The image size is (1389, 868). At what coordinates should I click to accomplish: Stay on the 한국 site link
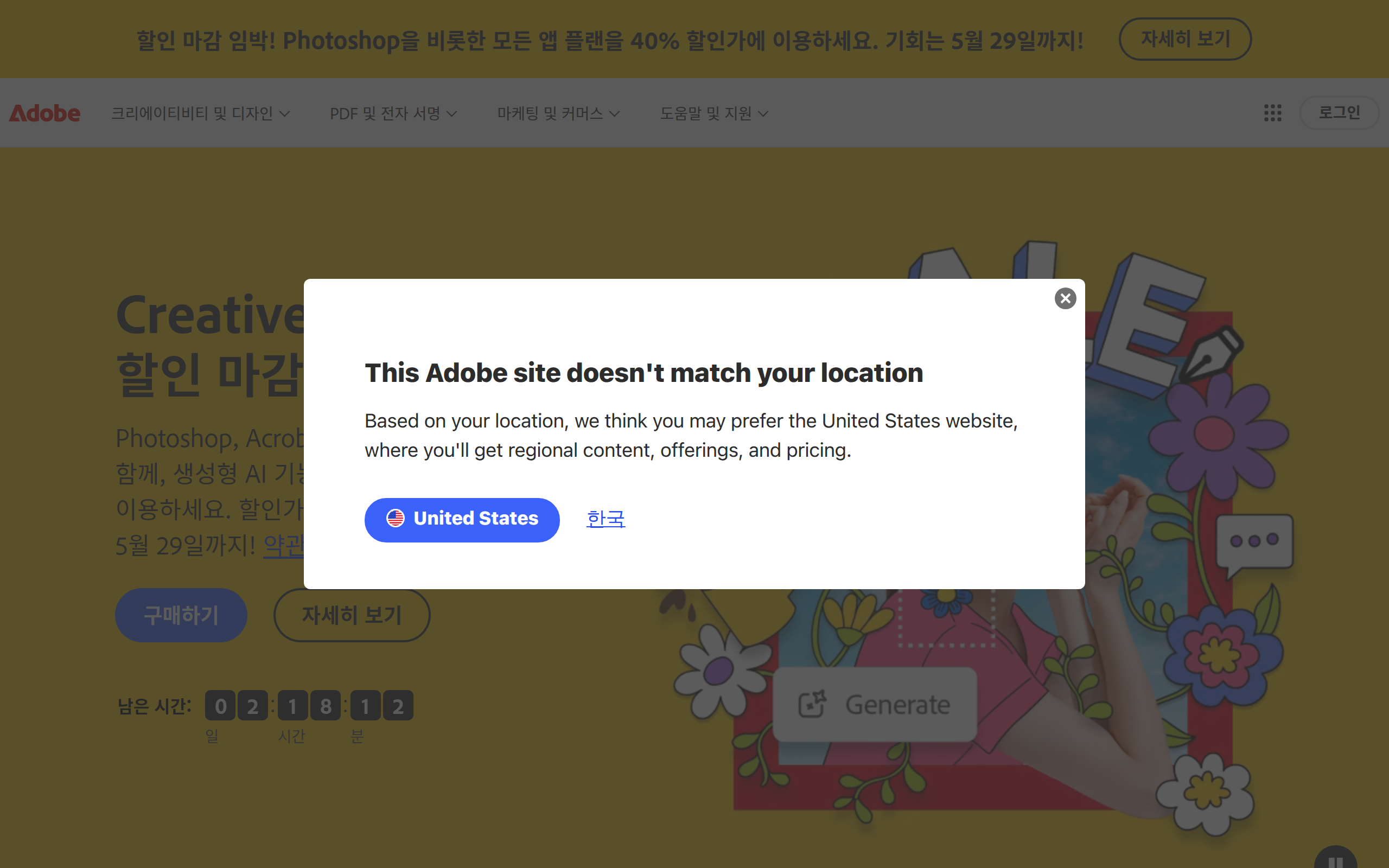606,519
